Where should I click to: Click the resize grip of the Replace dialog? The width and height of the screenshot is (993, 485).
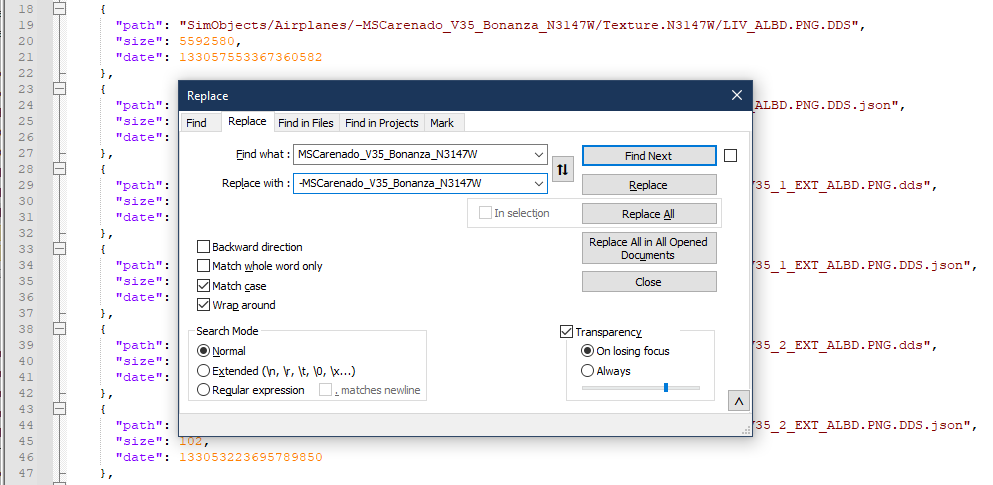pos(746,429)
